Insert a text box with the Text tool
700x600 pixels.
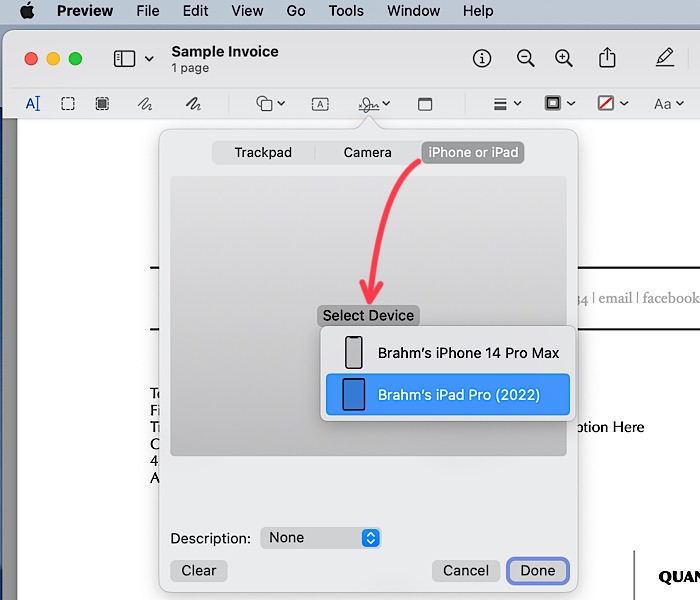coord(320,104)
